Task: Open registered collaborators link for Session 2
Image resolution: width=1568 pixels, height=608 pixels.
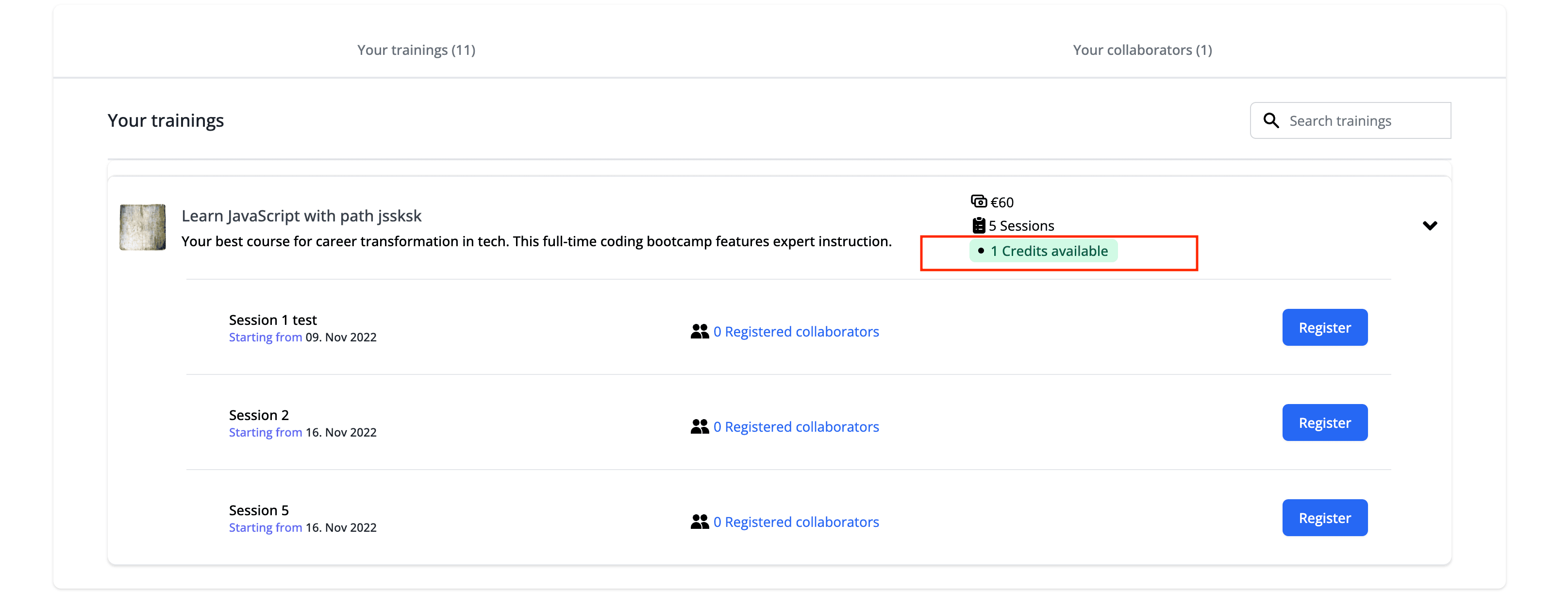Action: pos(796,426)
